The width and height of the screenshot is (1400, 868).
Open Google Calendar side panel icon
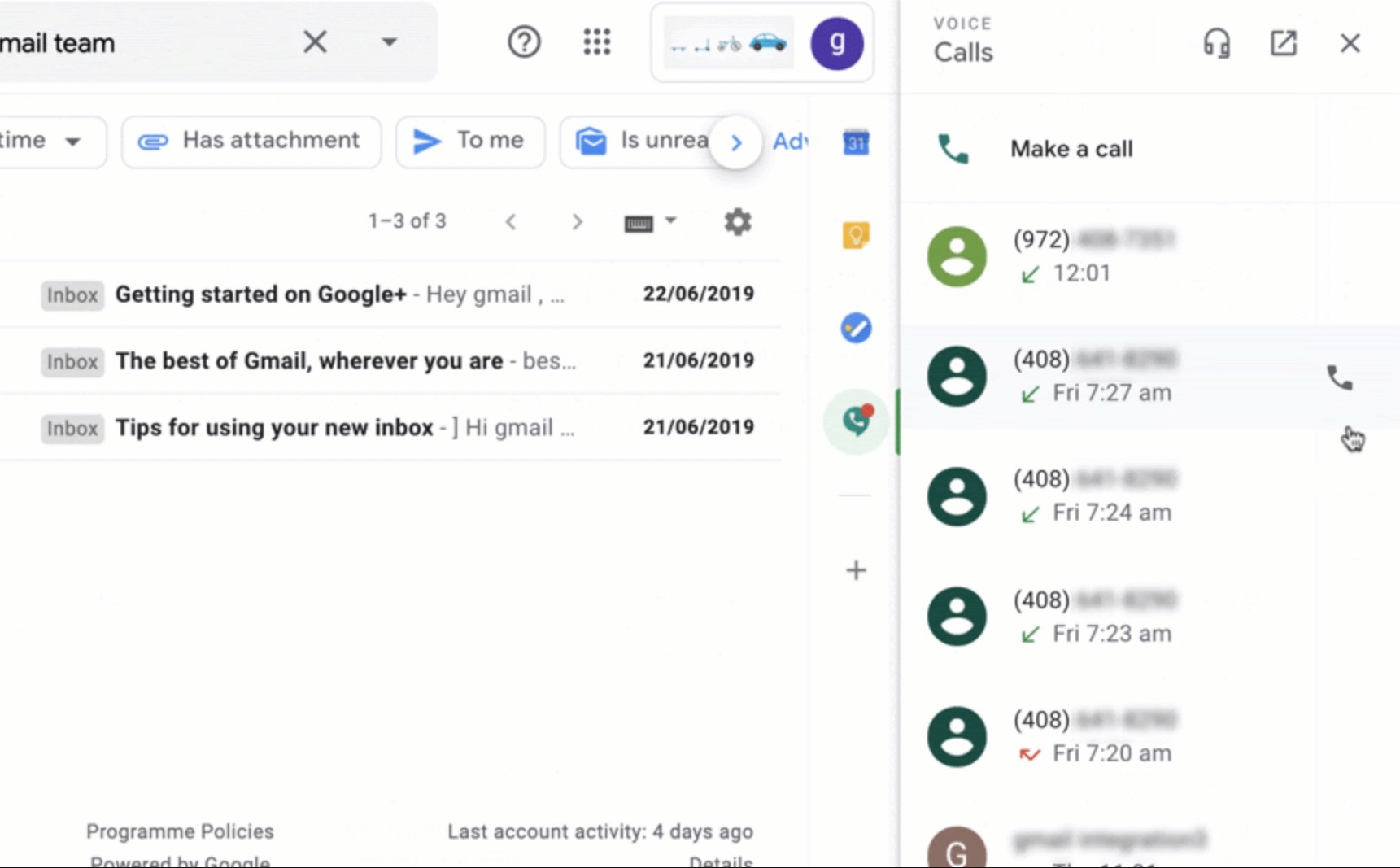click(856, 142)
